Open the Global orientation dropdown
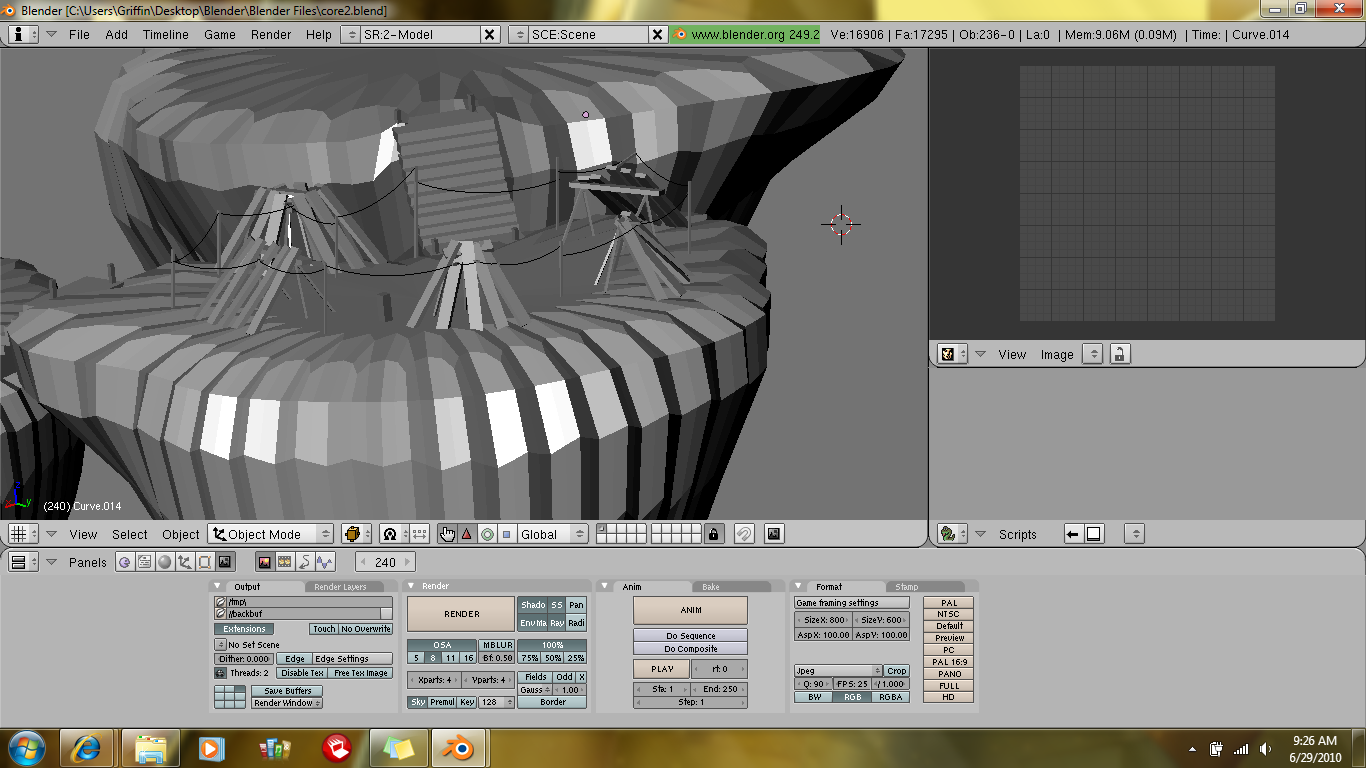 pyautogui.click(x=553, y=534)
